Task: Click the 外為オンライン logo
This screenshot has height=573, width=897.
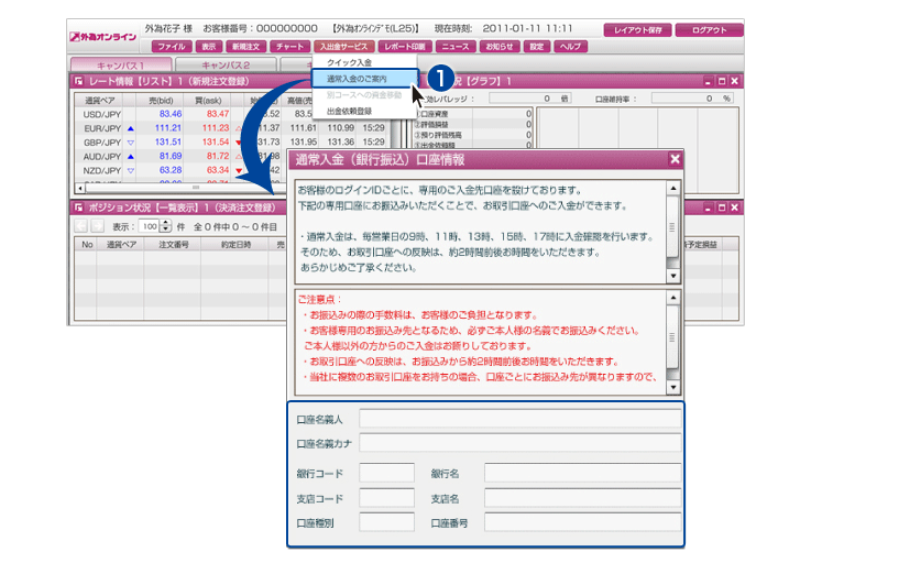Action: click(104, 37)
